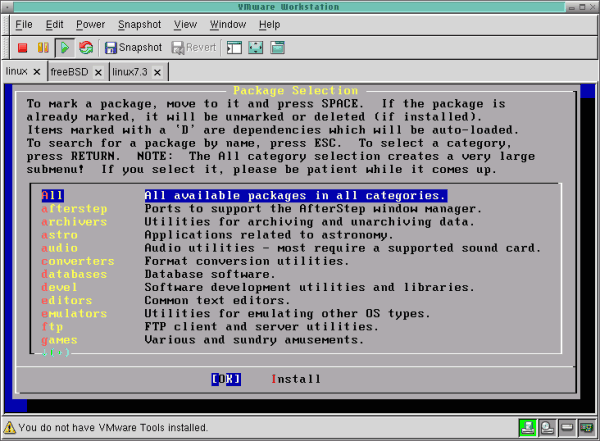Switch to full screen mode icon

point(256,48)
